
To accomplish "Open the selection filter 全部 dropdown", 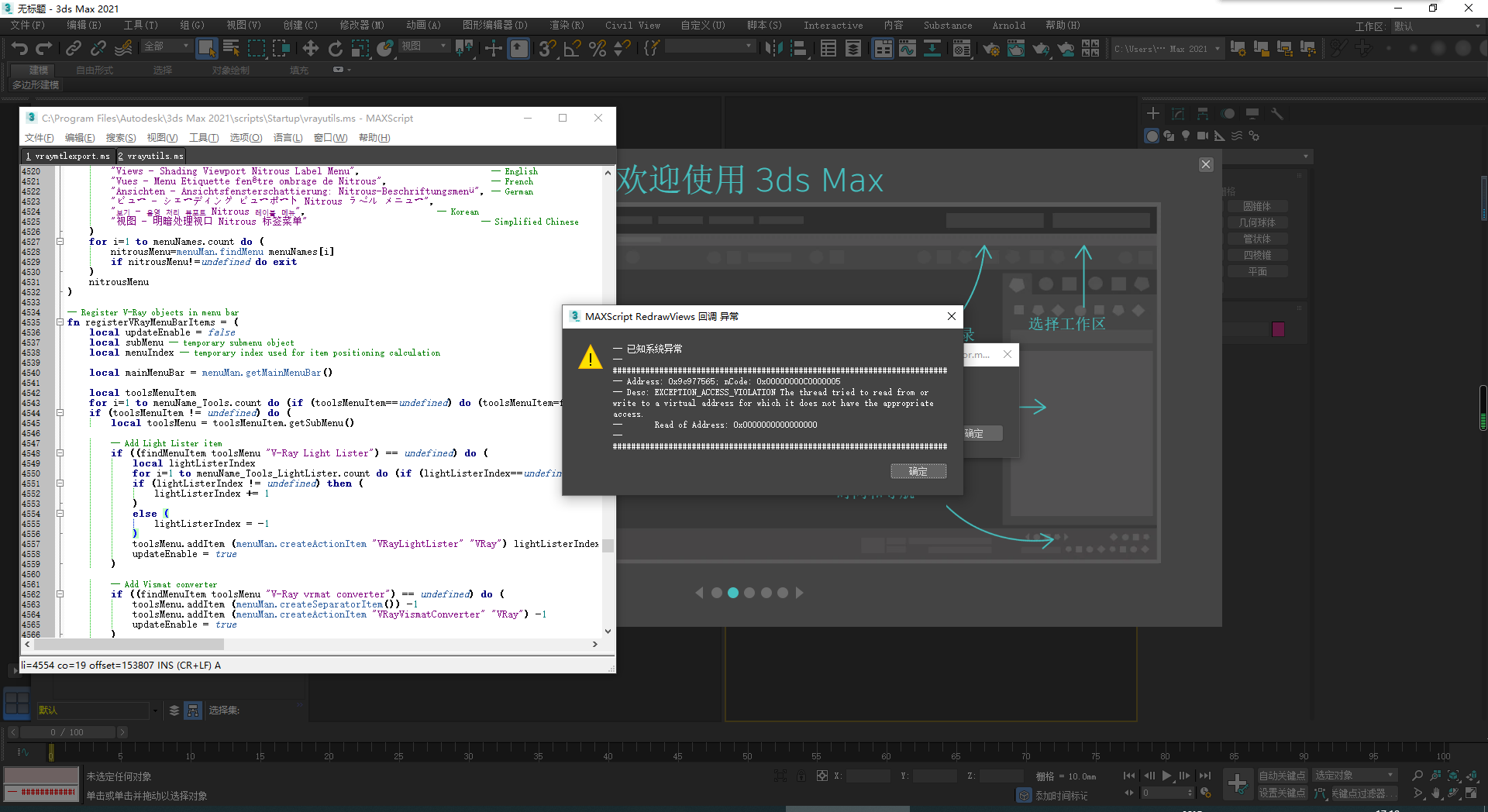I will click(165, 45).
